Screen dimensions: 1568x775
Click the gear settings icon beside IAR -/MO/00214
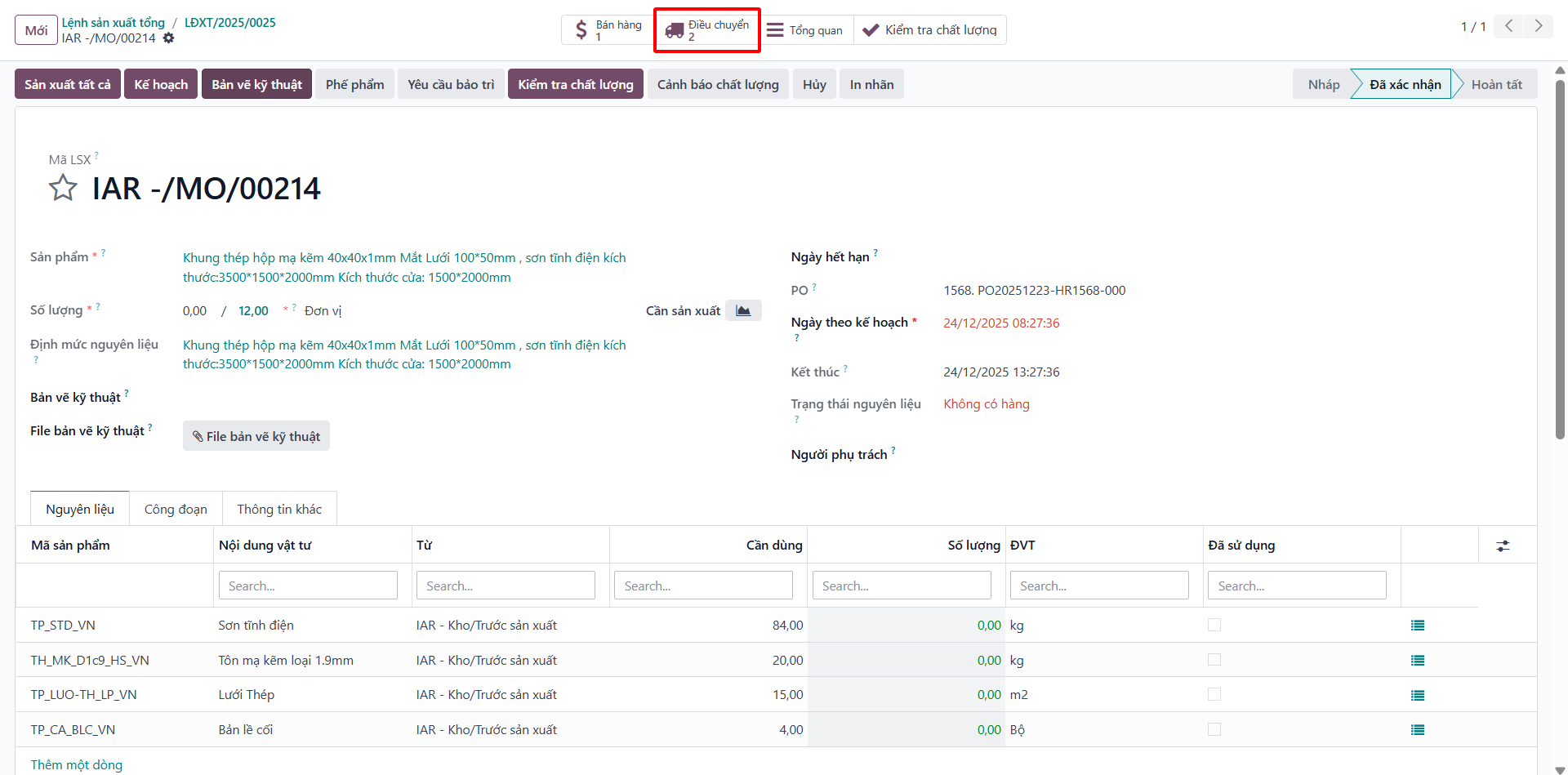coord(168,38)
